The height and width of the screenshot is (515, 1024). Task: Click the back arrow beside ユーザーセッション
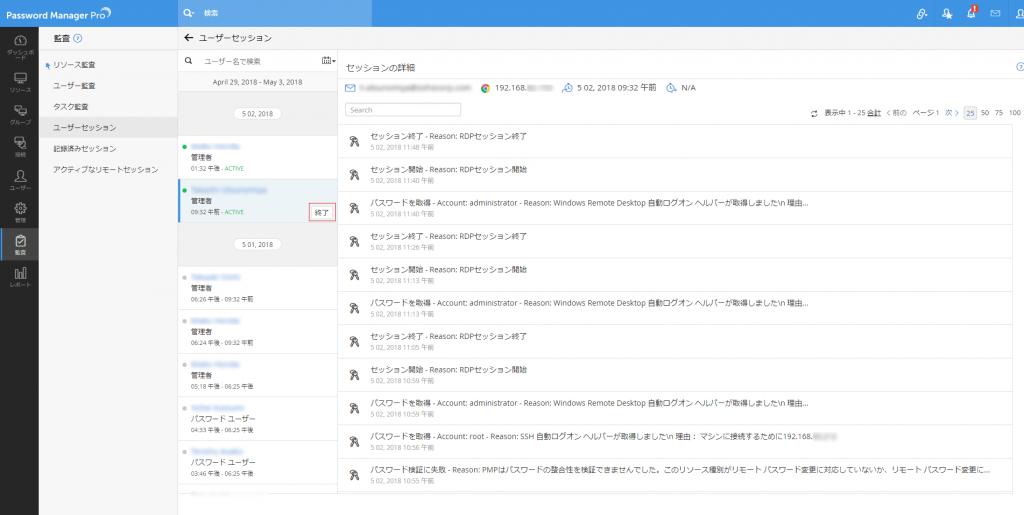[x=189, y=37]
